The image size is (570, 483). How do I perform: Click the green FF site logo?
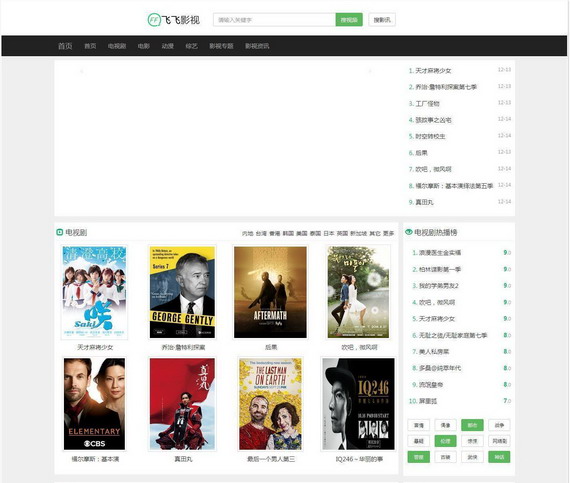coord(154,20)
